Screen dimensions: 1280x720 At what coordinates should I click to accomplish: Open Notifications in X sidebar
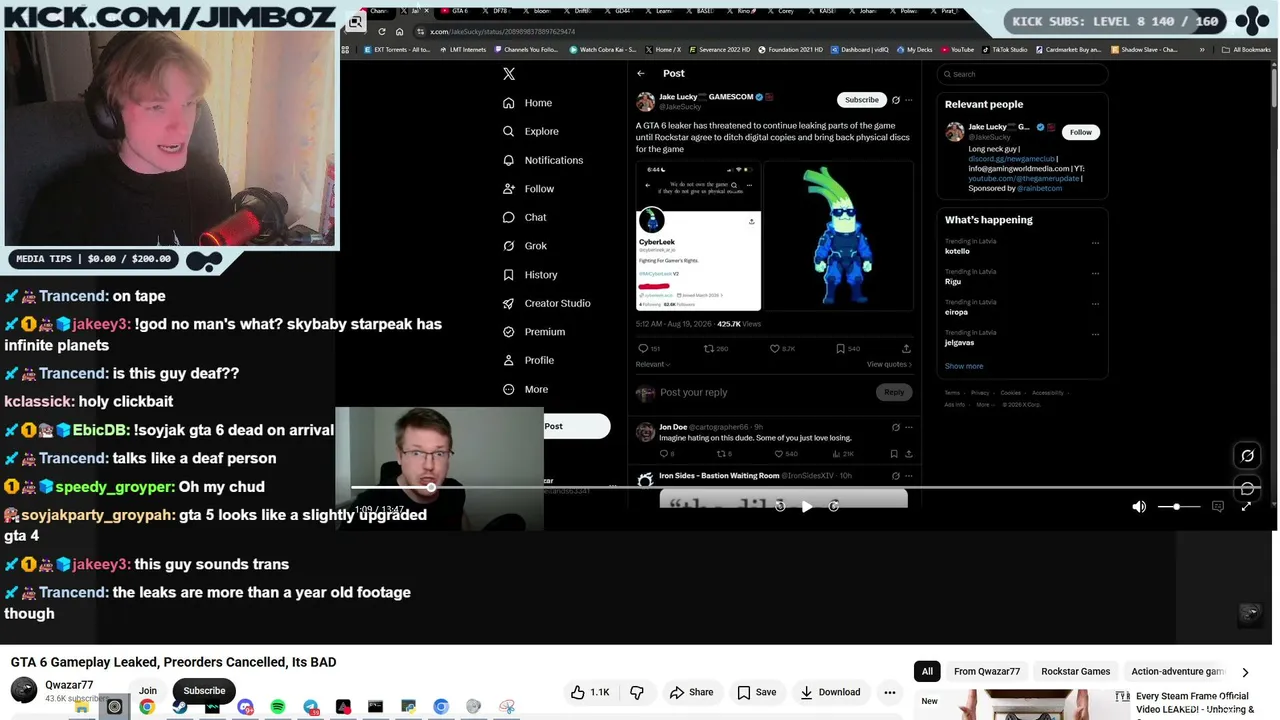point(543,160)
